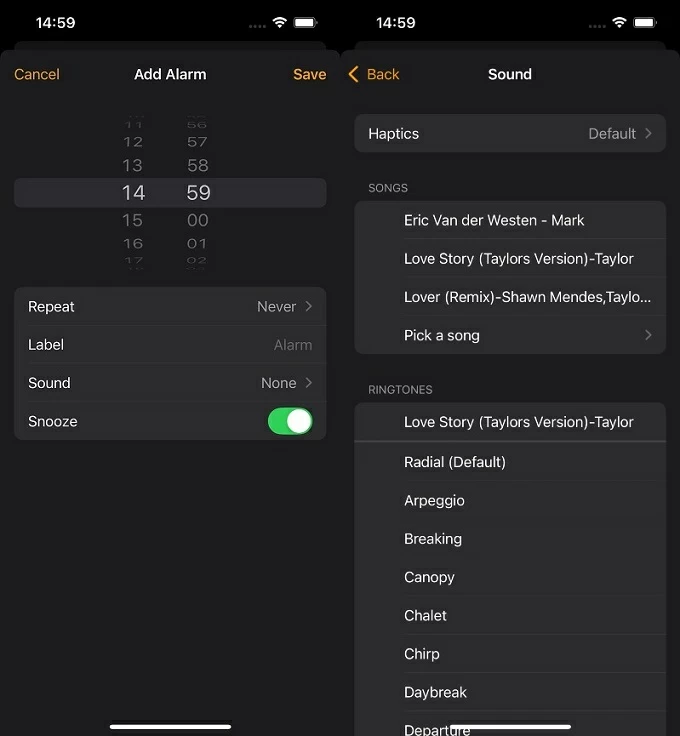Image resolution: width=680 pixels, height=736 pixels.
Task: Tap the right Wi-Fi status icon
Action: [x=619, y=22]
